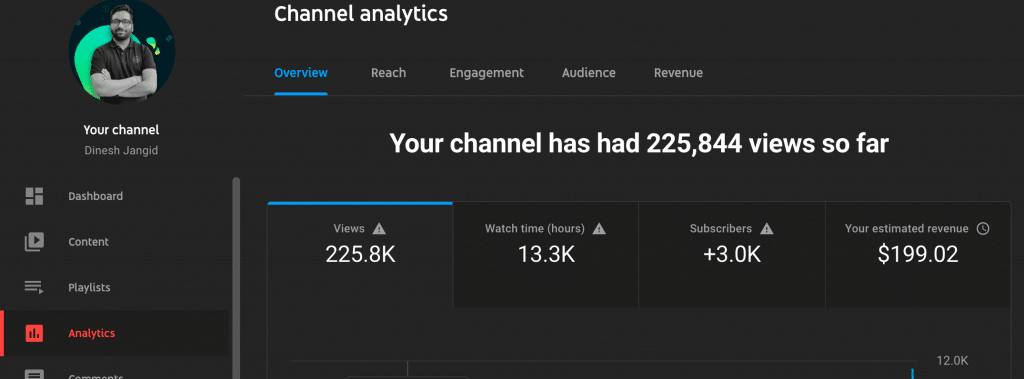Viewport: 1024px width, 379px height.
Task: Click the sidebar vertical scrollbar
Action: pos(236,278)
